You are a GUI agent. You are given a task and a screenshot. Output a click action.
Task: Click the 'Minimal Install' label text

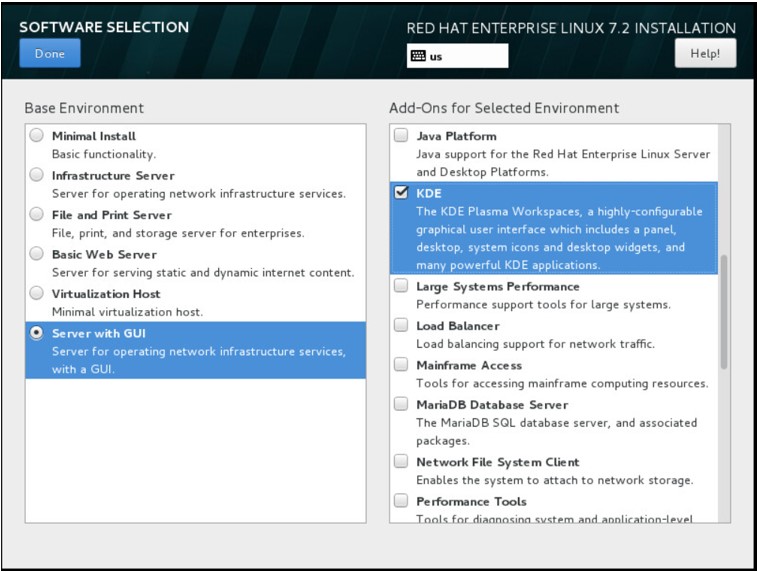(x=94, y=136)
